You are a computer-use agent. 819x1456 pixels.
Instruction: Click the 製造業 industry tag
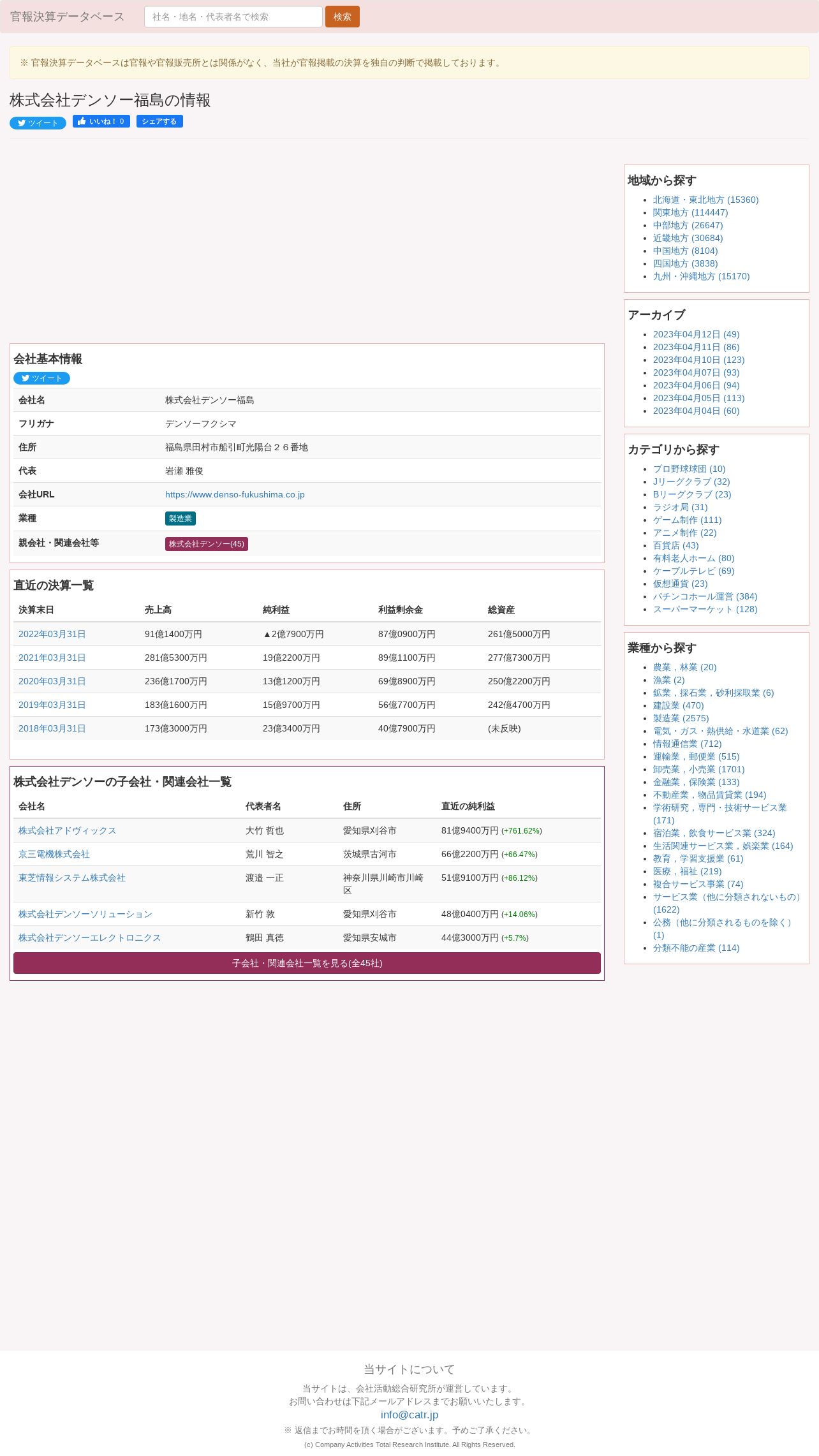tap(181, 518)
